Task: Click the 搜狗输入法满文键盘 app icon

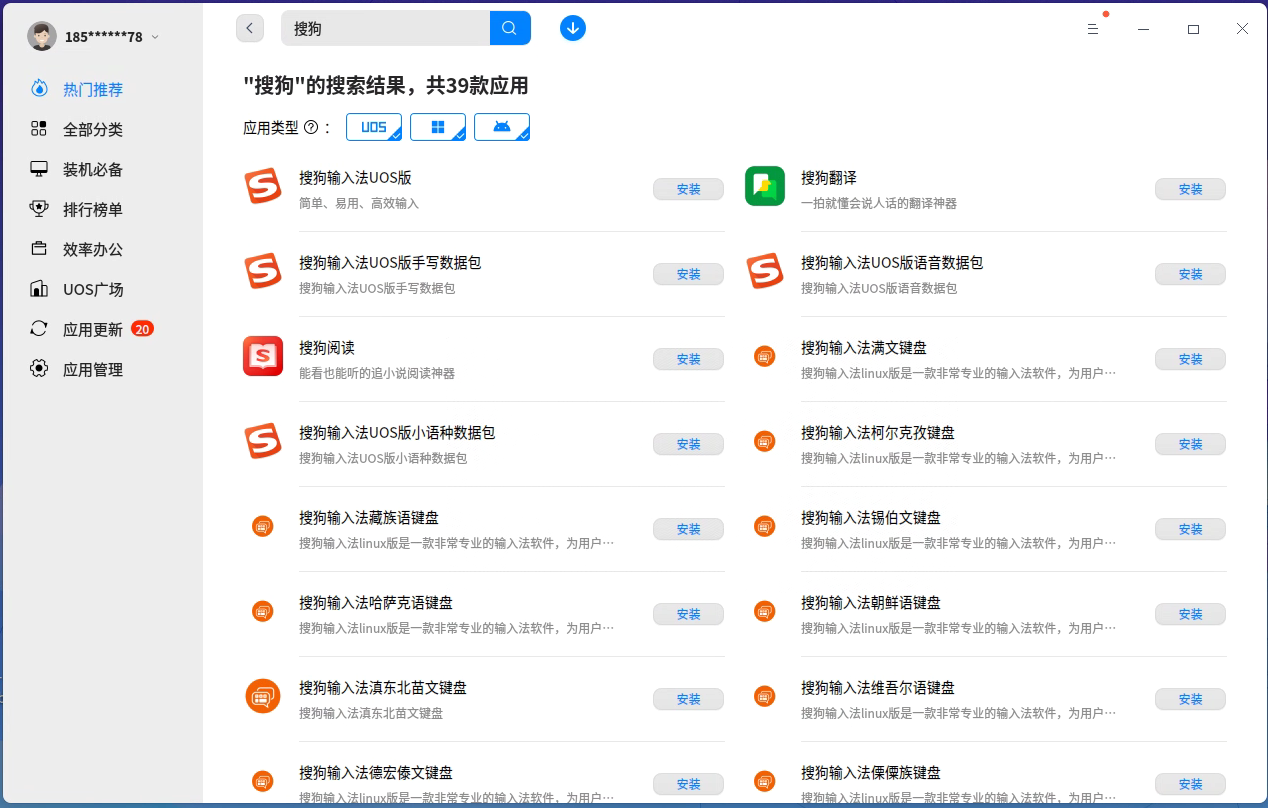Action: point(765,356)
